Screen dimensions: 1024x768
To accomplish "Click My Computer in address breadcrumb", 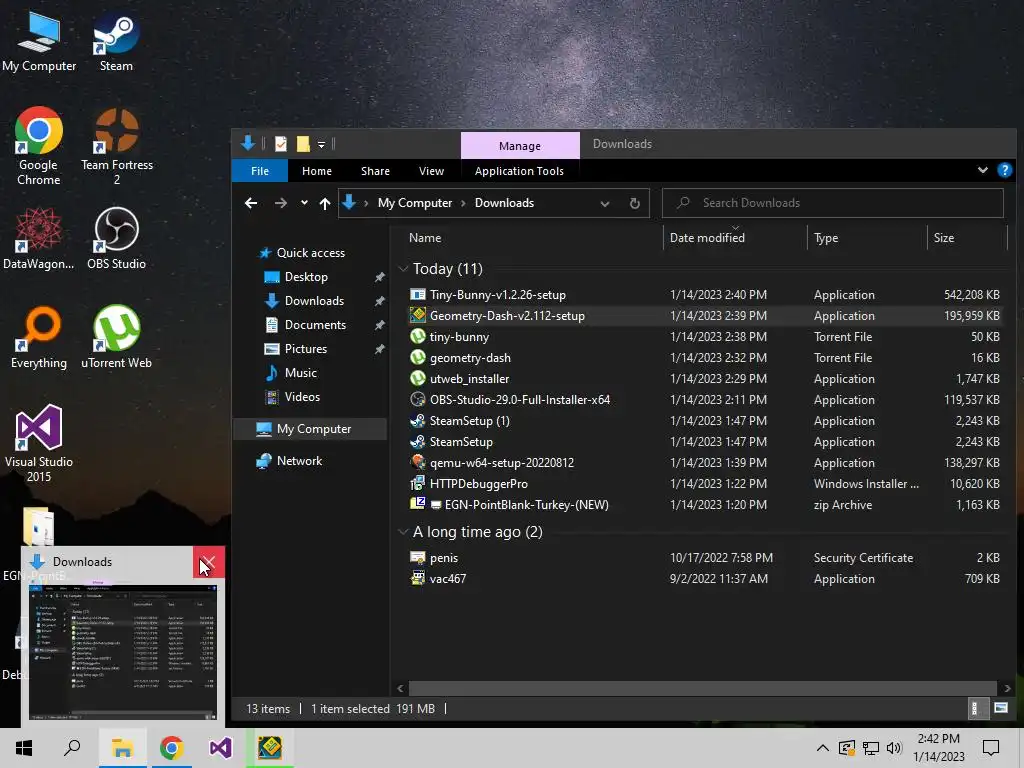I will click(415, 203).
